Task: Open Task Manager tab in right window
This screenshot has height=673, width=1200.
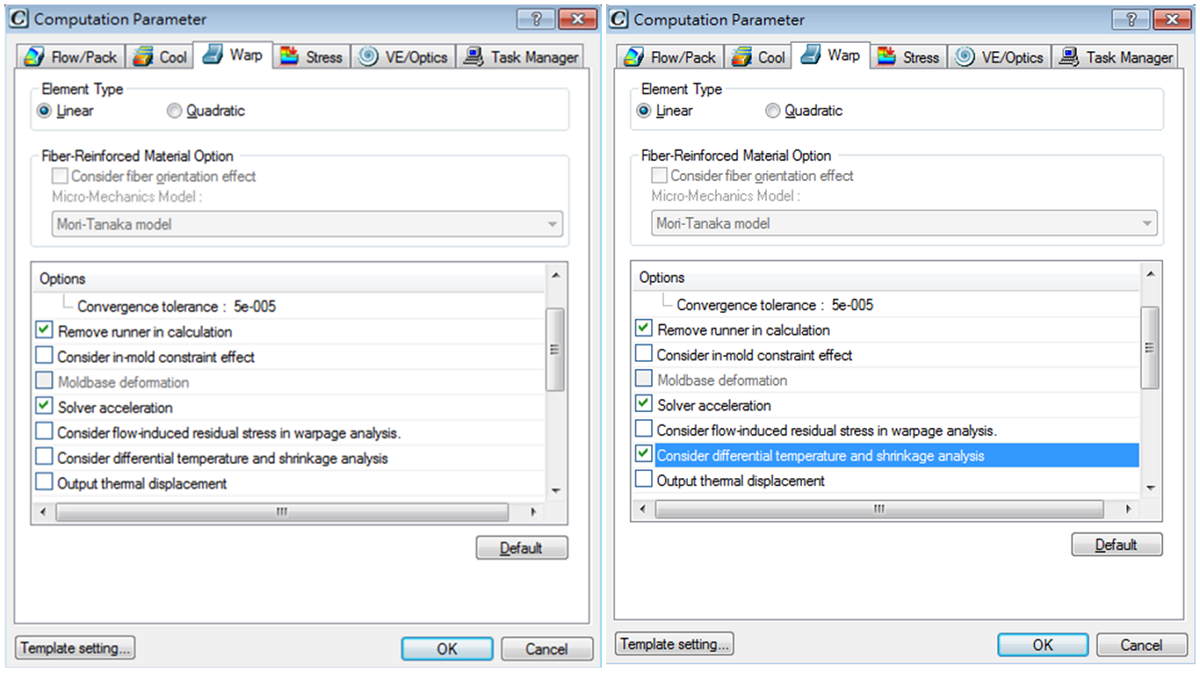Action: pos(1117,57)
